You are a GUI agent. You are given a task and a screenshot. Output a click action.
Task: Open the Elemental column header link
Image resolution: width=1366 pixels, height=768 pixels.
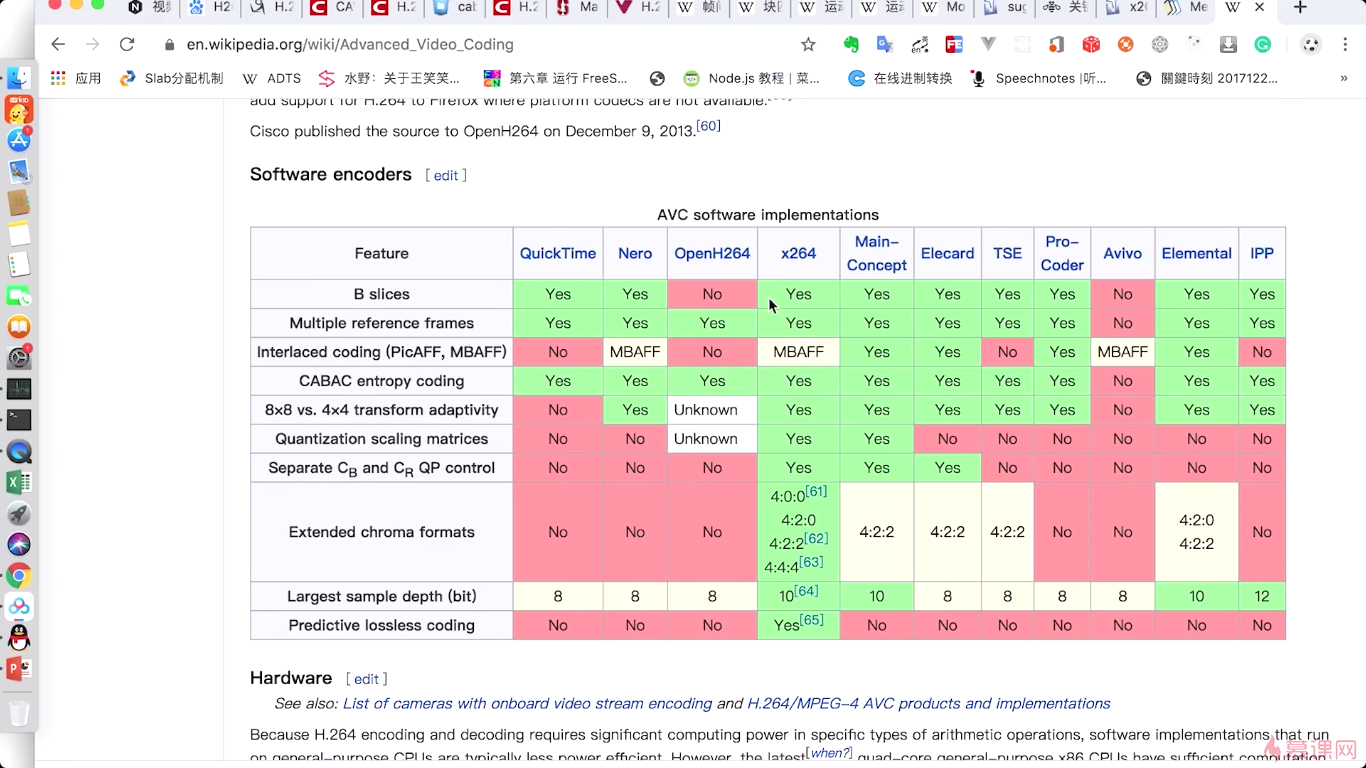coord(1197,254)
